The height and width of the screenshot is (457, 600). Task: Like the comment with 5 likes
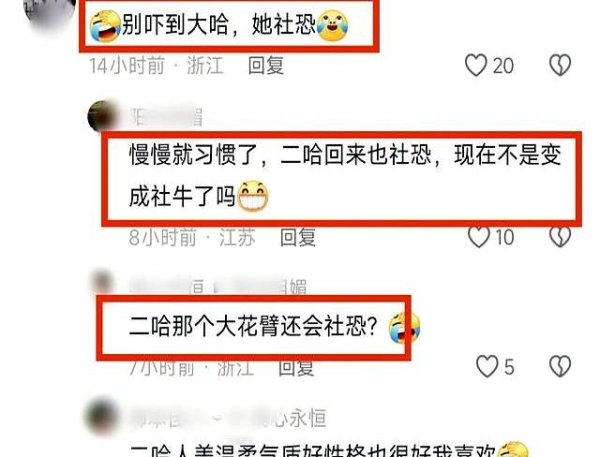tap(487, 366)
